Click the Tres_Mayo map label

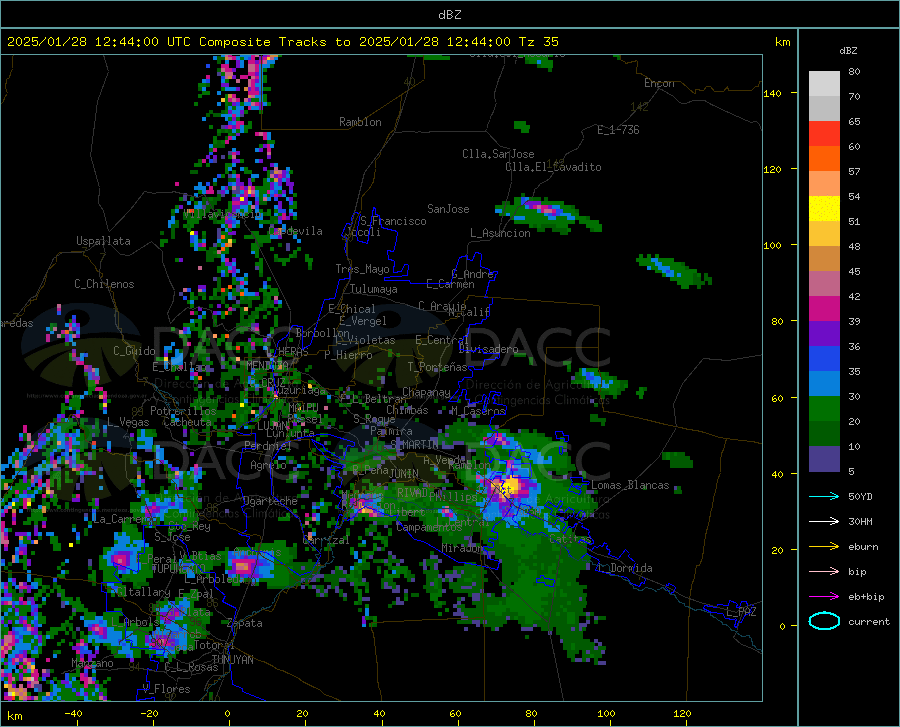(x=362, y=269)
